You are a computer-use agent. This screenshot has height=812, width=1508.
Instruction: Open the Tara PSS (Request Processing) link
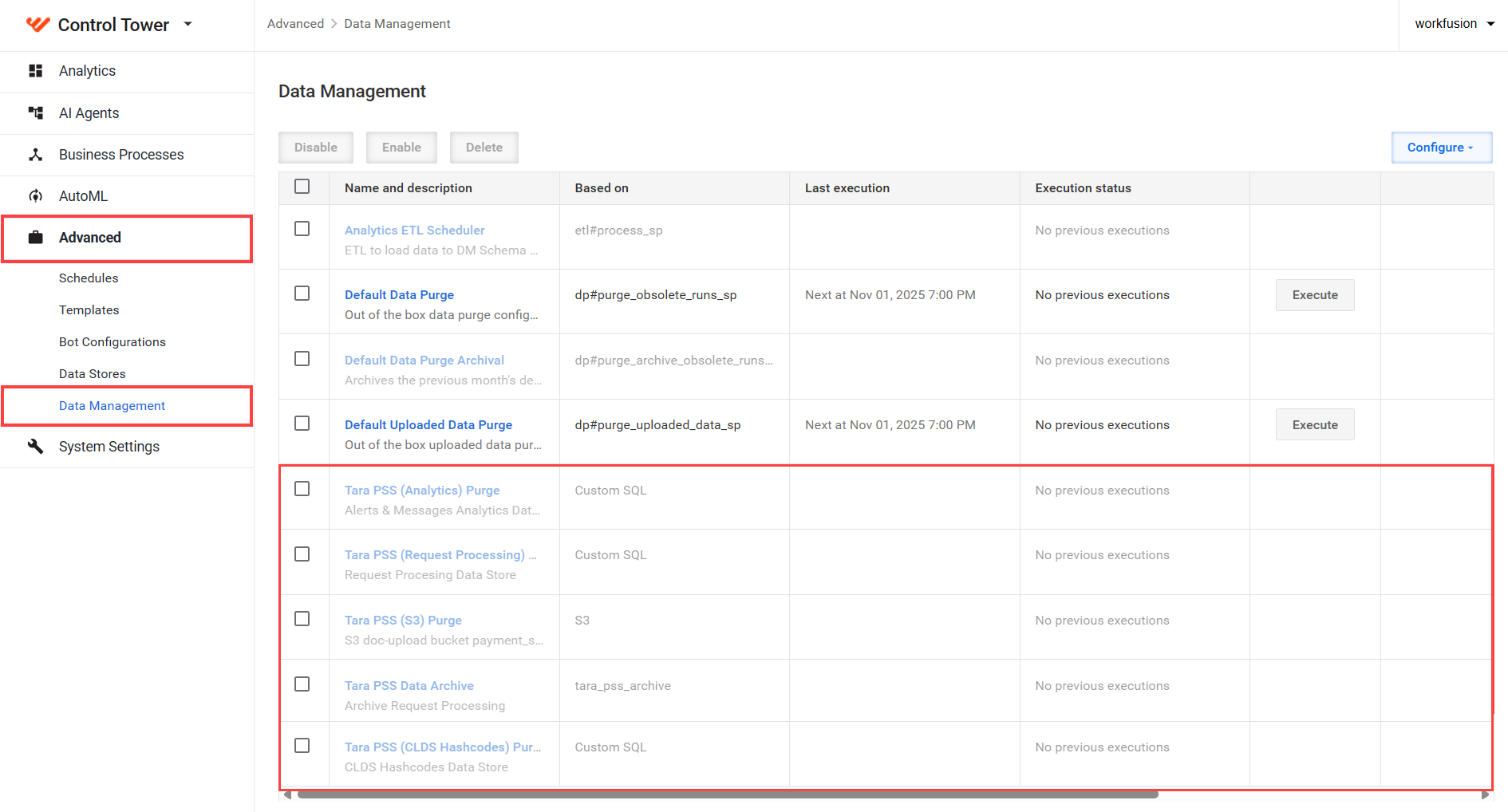[440, 555]
